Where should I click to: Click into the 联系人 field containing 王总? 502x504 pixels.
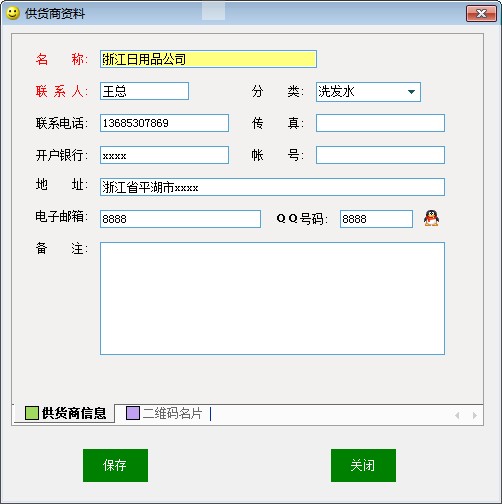(x=144, y=91)
